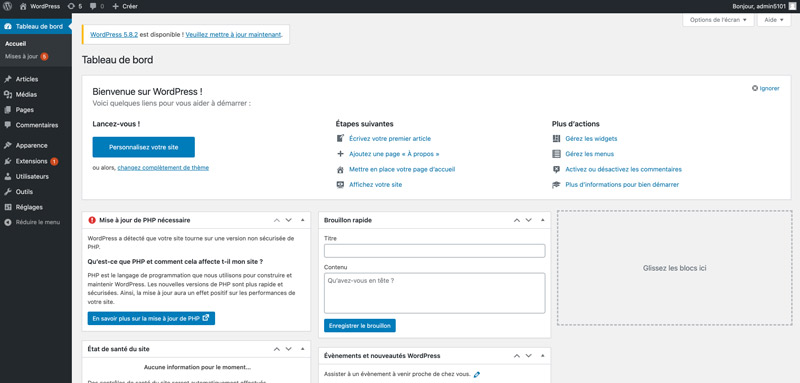Click the red alert icon in PHP panel header
Viewport: 800px width, 383px height.
click(x=92, y=220)
